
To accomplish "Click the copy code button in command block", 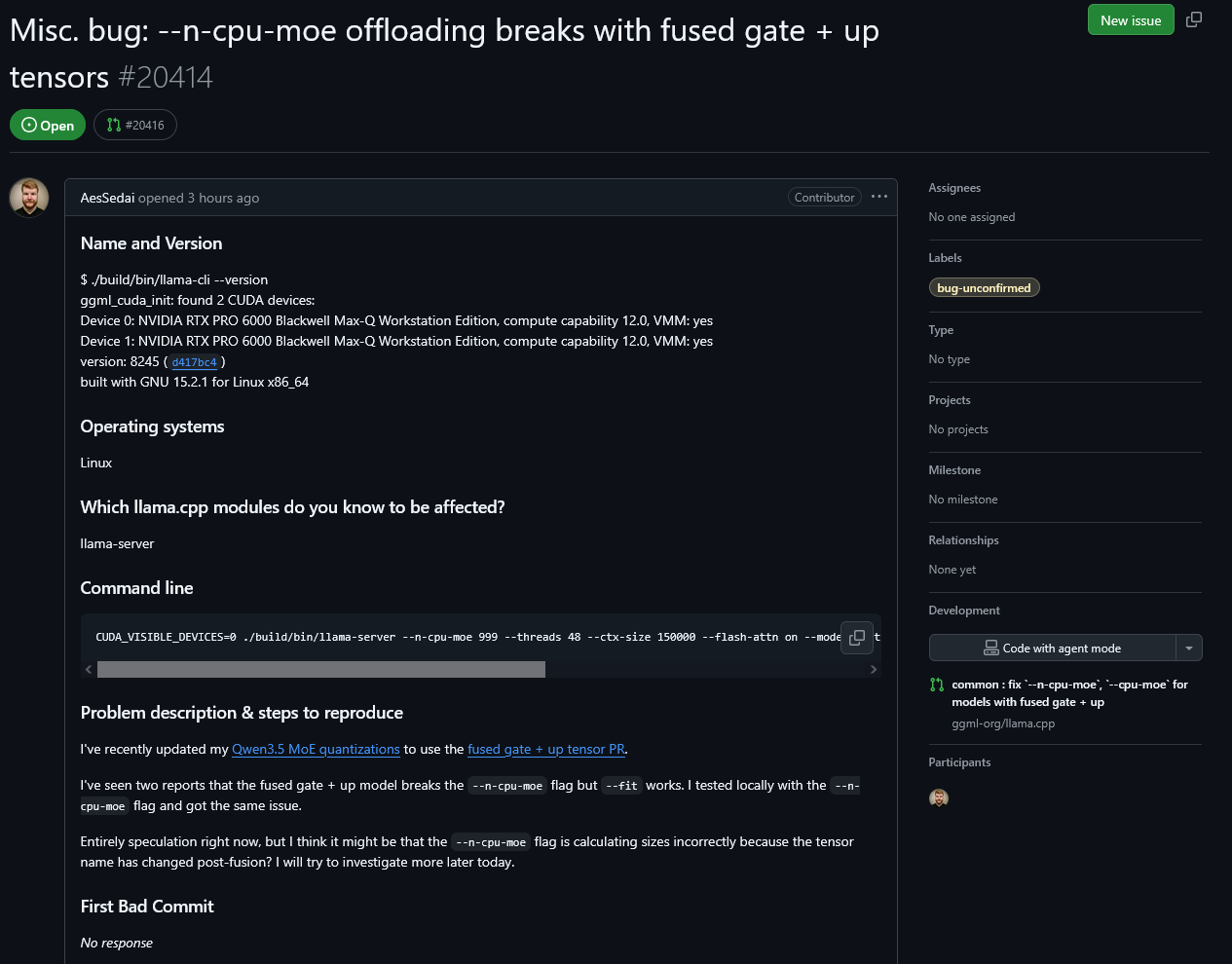I will tap(857, 637).
